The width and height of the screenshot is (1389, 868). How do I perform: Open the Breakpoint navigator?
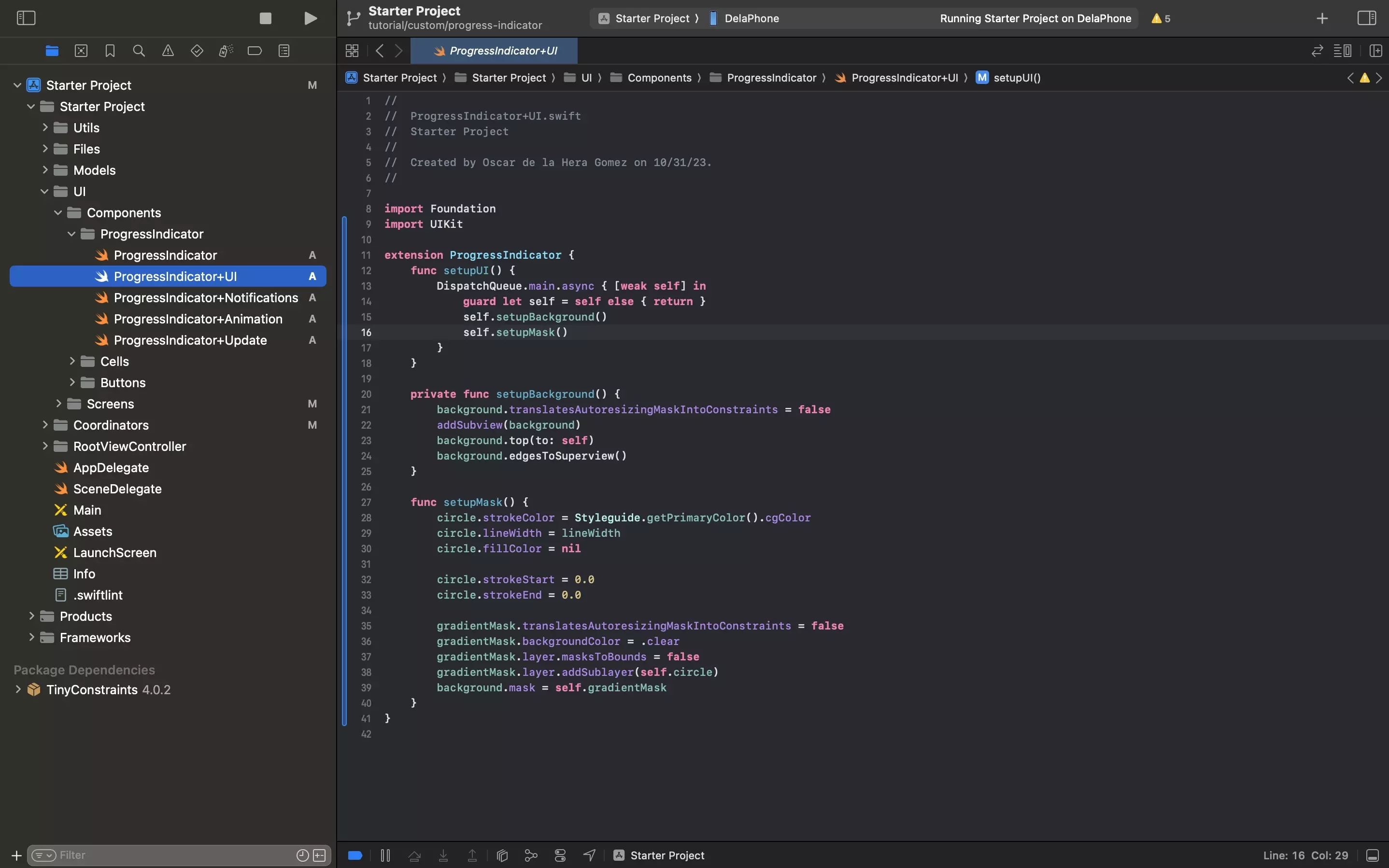pyautogui.click(x=255, y=51)
